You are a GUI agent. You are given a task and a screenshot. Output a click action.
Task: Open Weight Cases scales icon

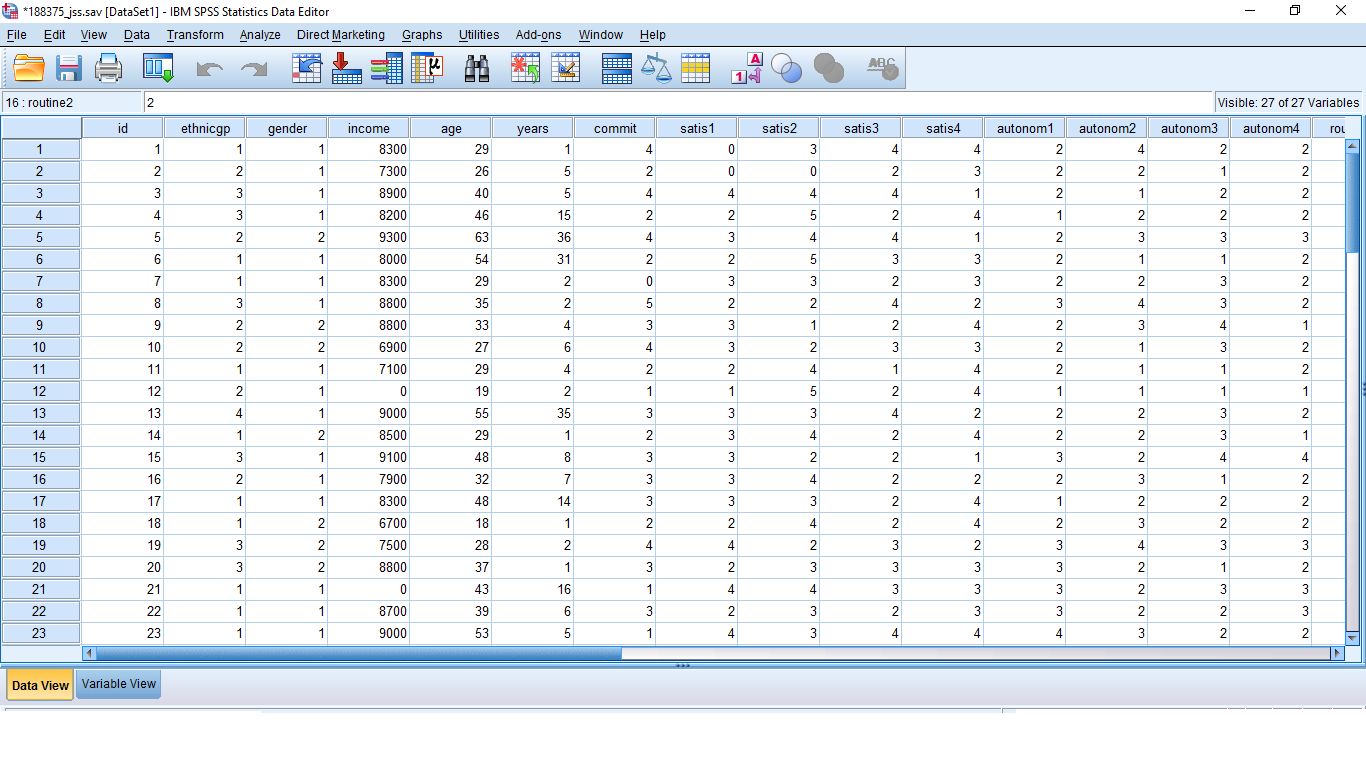(x=656, y=68)
